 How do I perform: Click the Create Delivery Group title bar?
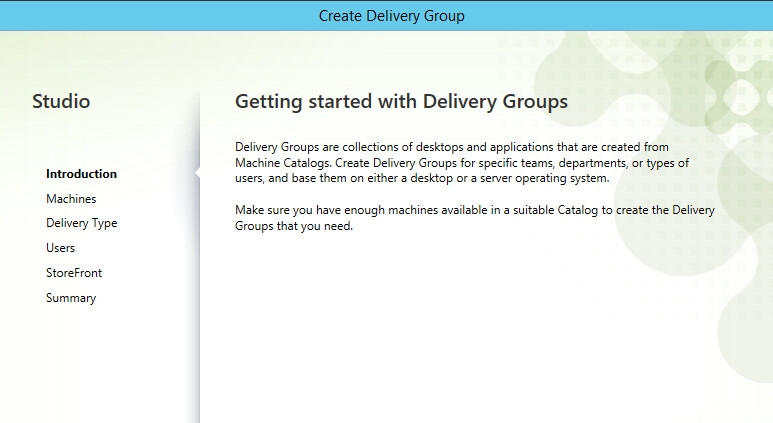(386, 15)
